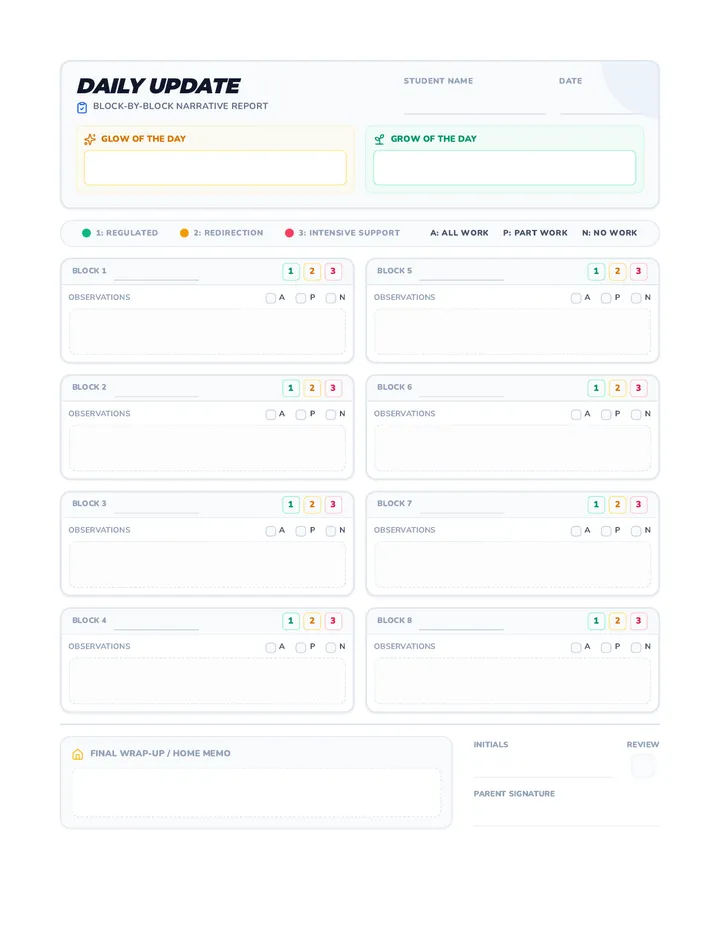This screenshot has height=932, width=720.
Task: Click the sprout icon next to Grow of the Day
Action: 379,139
